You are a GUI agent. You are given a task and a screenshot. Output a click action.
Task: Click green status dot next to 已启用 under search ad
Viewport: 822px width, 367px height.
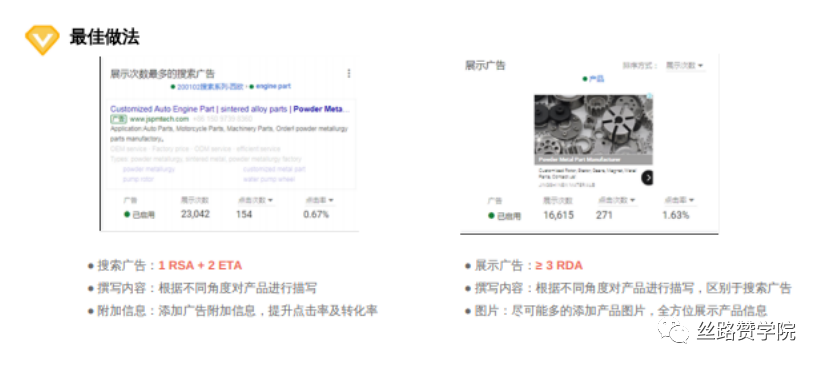(x=126, y=214)
